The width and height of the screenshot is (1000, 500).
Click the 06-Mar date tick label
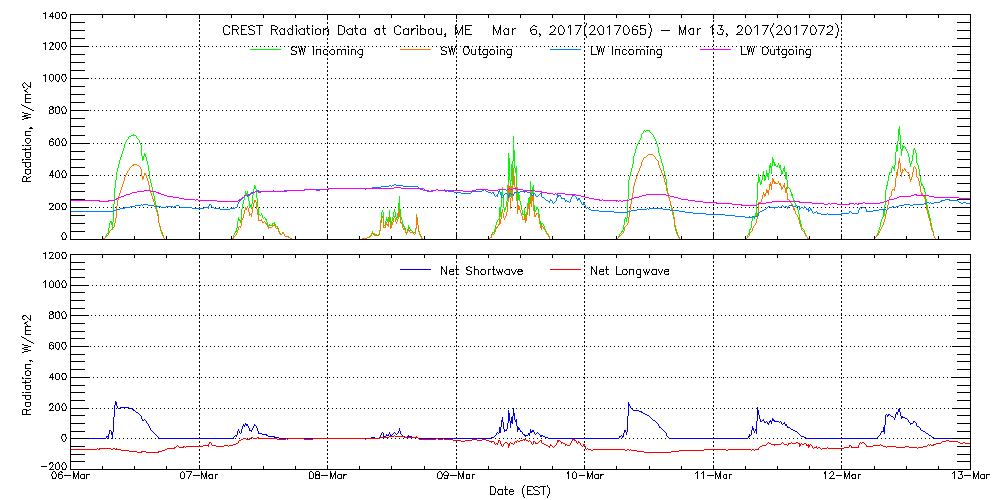[x=72, y=476]
